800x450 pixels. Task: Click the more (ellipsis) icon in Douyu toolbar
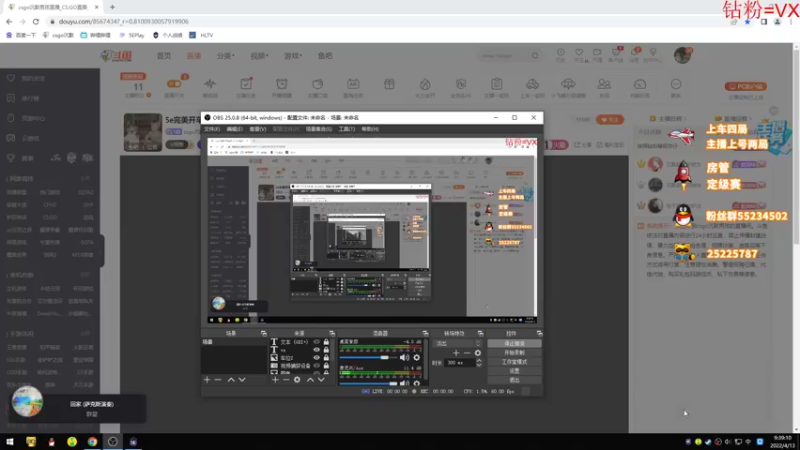tap(676, 84)
